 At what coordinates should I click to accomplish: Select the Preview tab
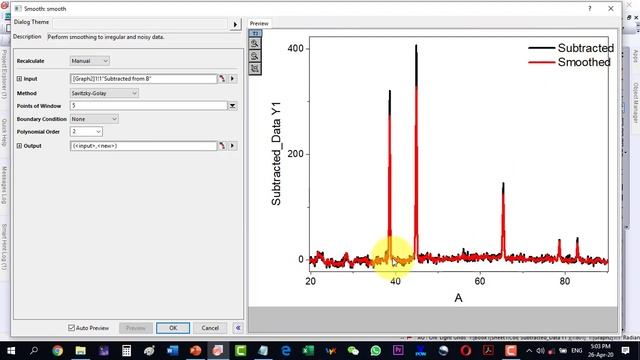pos(259,24)
